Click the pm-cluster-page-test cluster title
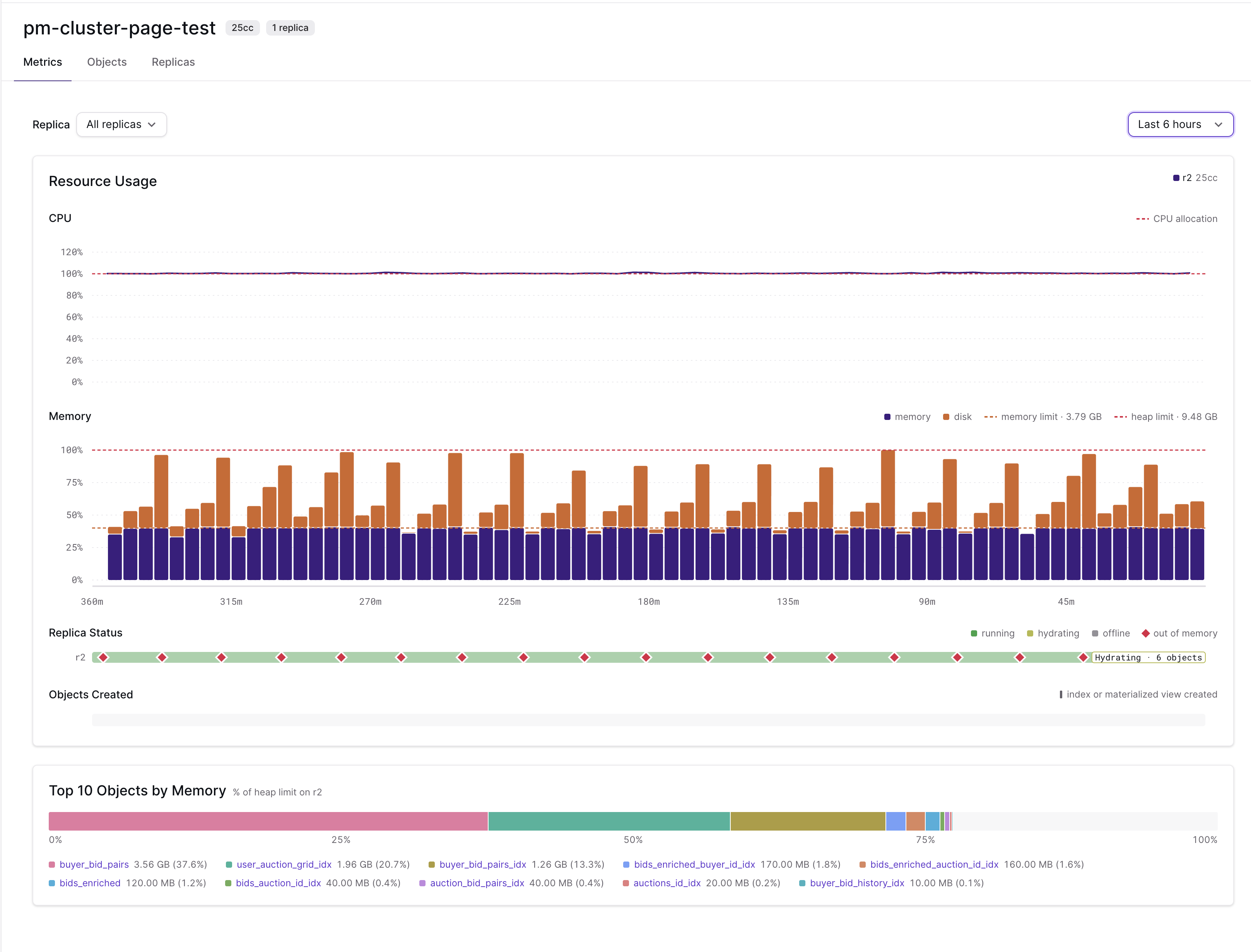The width and height of the screenshot is (1251, 952). [119, 28]
